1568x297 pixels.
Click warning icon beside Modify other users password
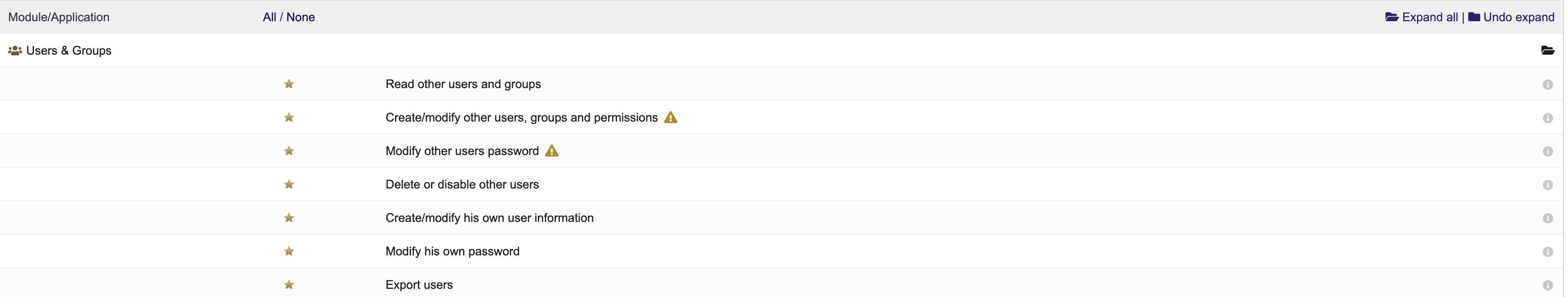click(x=551, y=151)
